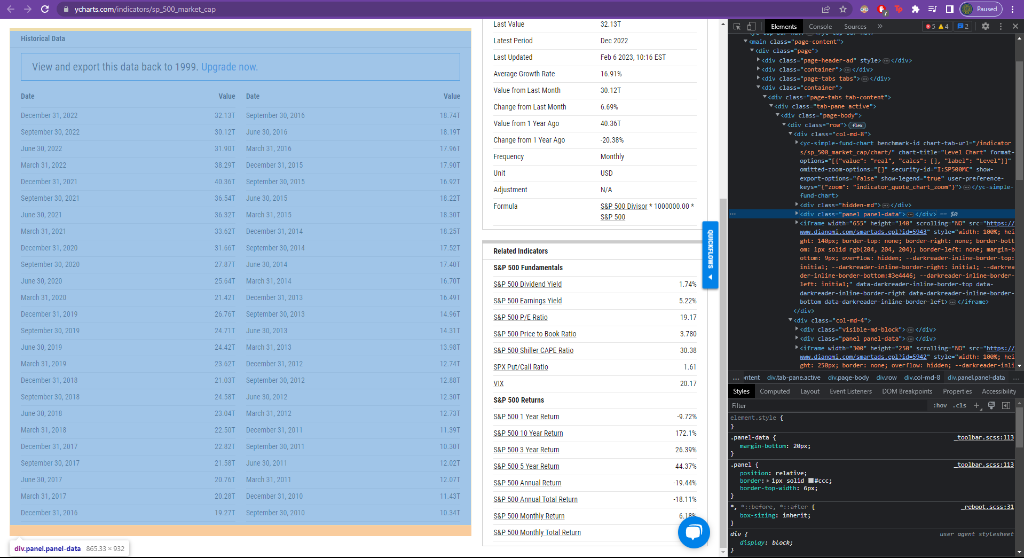The height and width of the screenshot is (558, 1024).
Task: Expand the page-tabs tabs div node
Action: pyautogui.click(x=758, y=78)
